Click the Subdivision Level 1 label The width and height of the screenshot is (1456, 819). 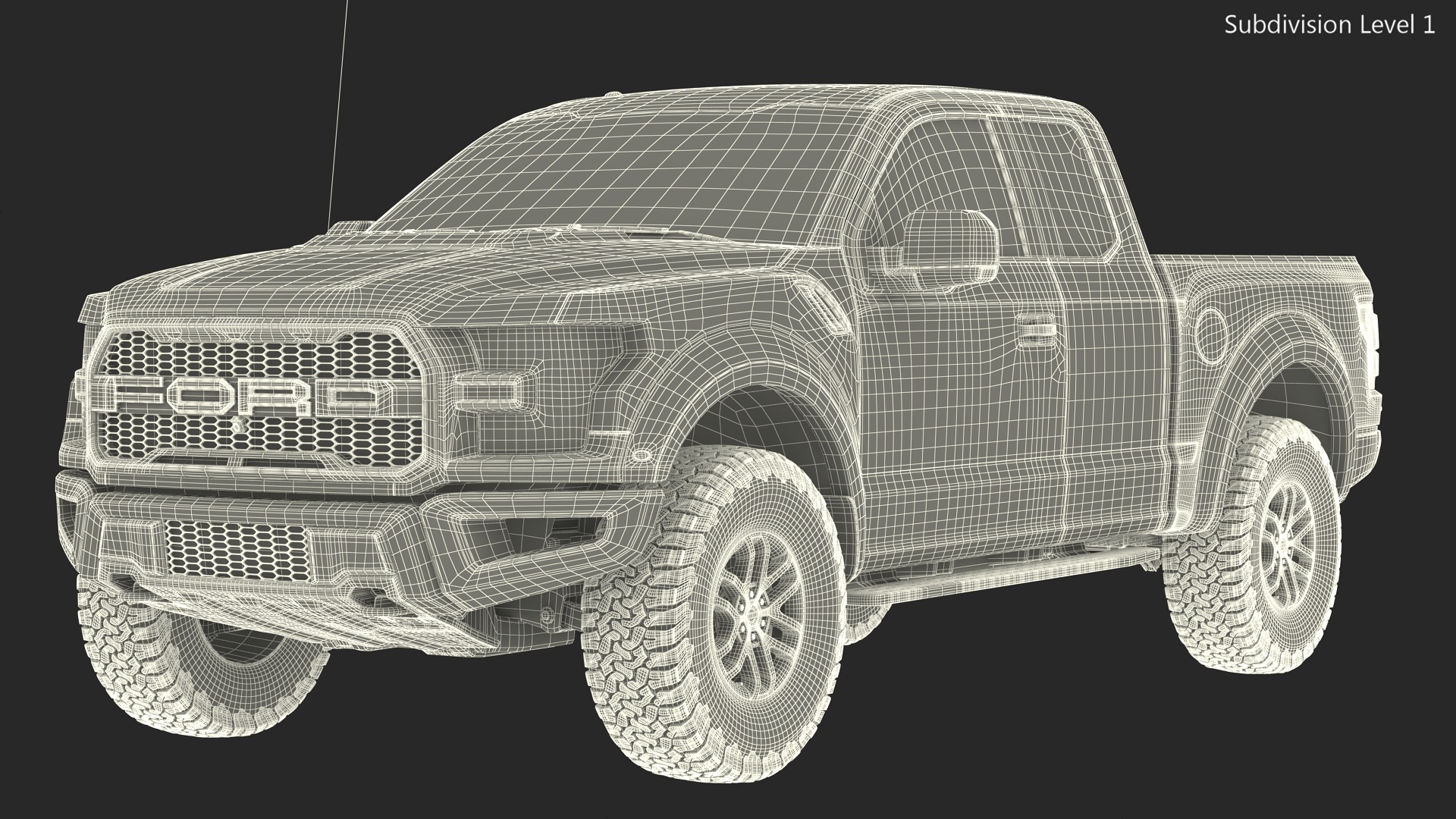click(x=1329, y=25)
